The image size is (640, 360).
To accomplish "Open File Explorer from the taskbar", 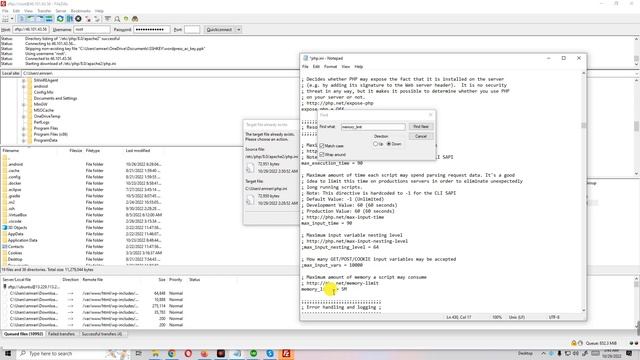I will (156, 353).
